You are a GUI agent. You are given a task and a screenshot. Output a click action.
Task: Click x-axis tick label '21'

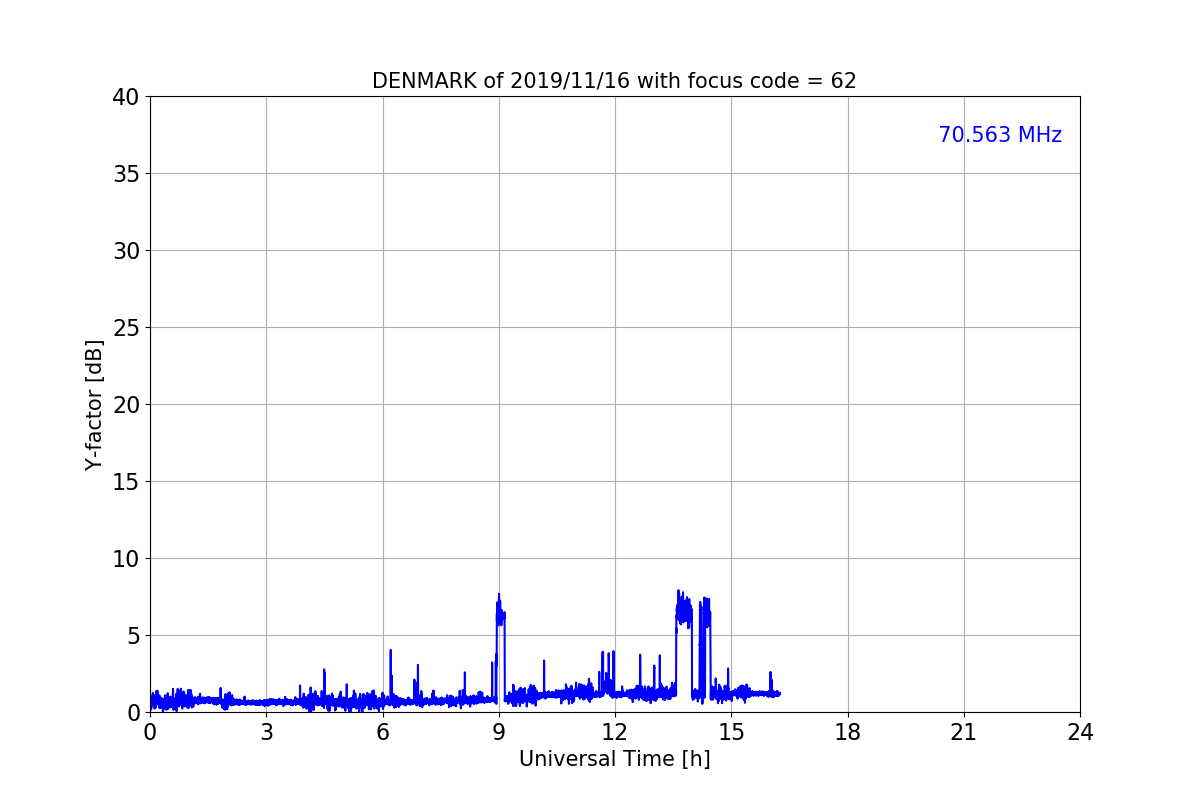click(964, 732)
